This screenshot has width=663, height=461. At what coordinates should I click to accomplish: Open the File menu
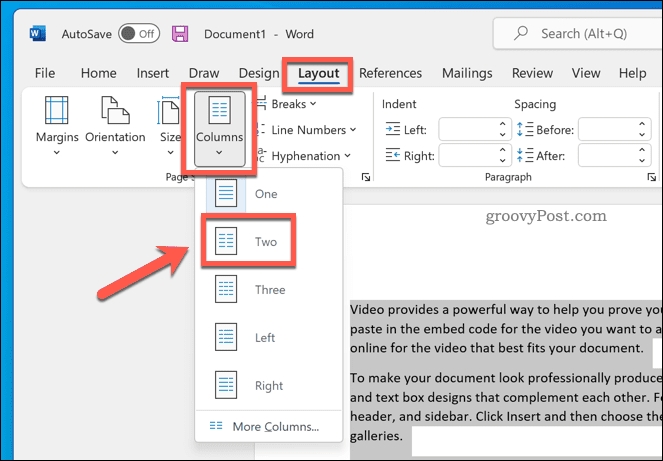point(45,73)
